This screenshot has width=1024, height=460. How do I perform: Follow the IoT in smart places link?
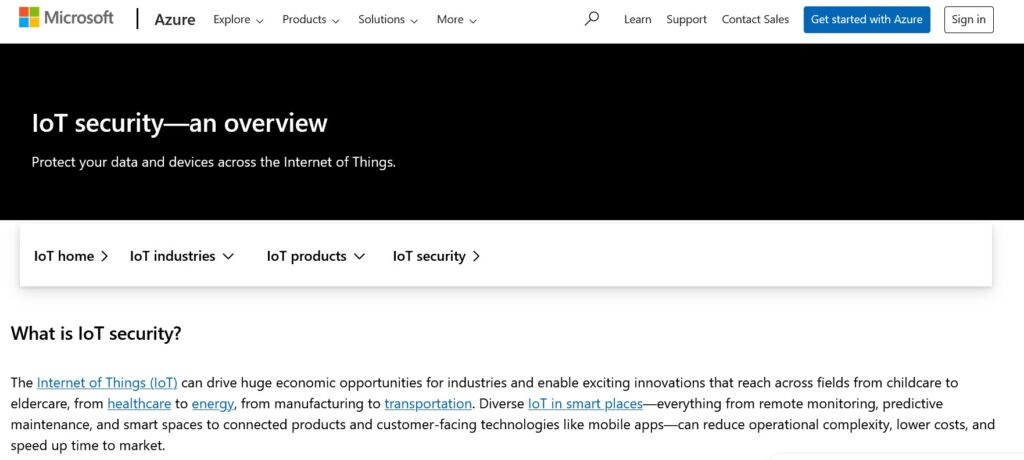click(585, 404)
